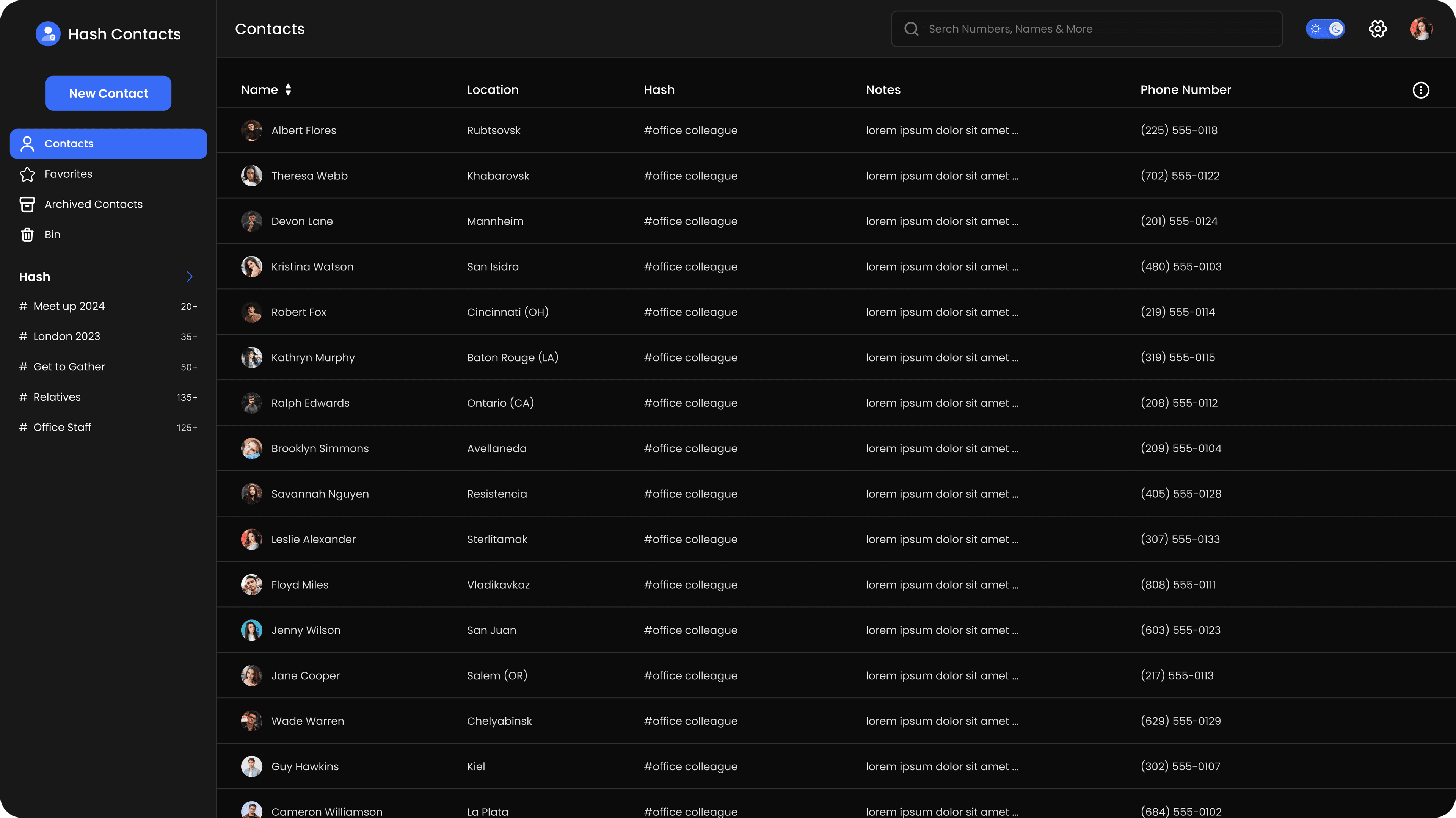Open Archived Contacts via the archive box icon
The image size is (1456, 818).
[27, 205]
